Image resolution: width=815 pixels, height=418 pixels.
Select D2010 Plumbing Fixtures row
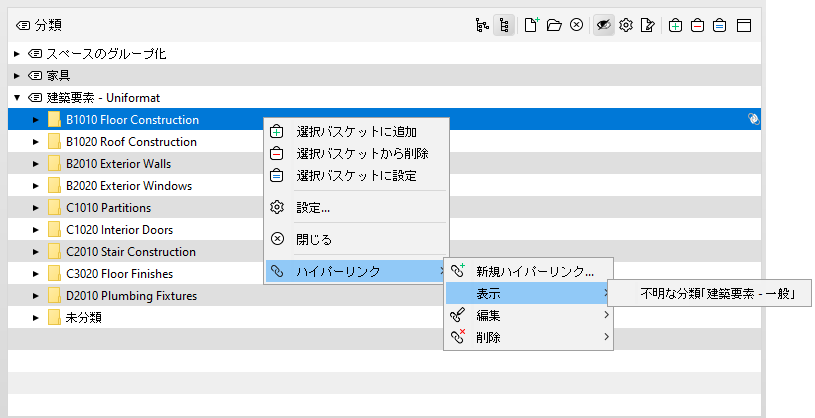coord(384,296)
